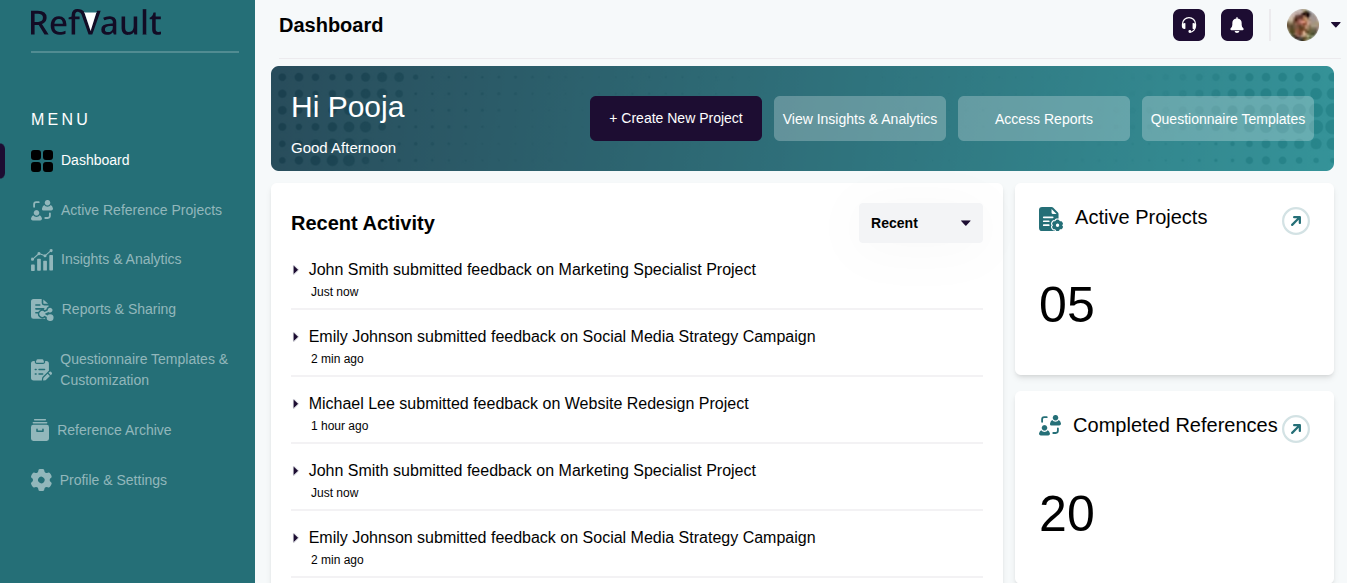Click the user avatar photo
Screen dimensions: 1347x583
click(1303, 25)
